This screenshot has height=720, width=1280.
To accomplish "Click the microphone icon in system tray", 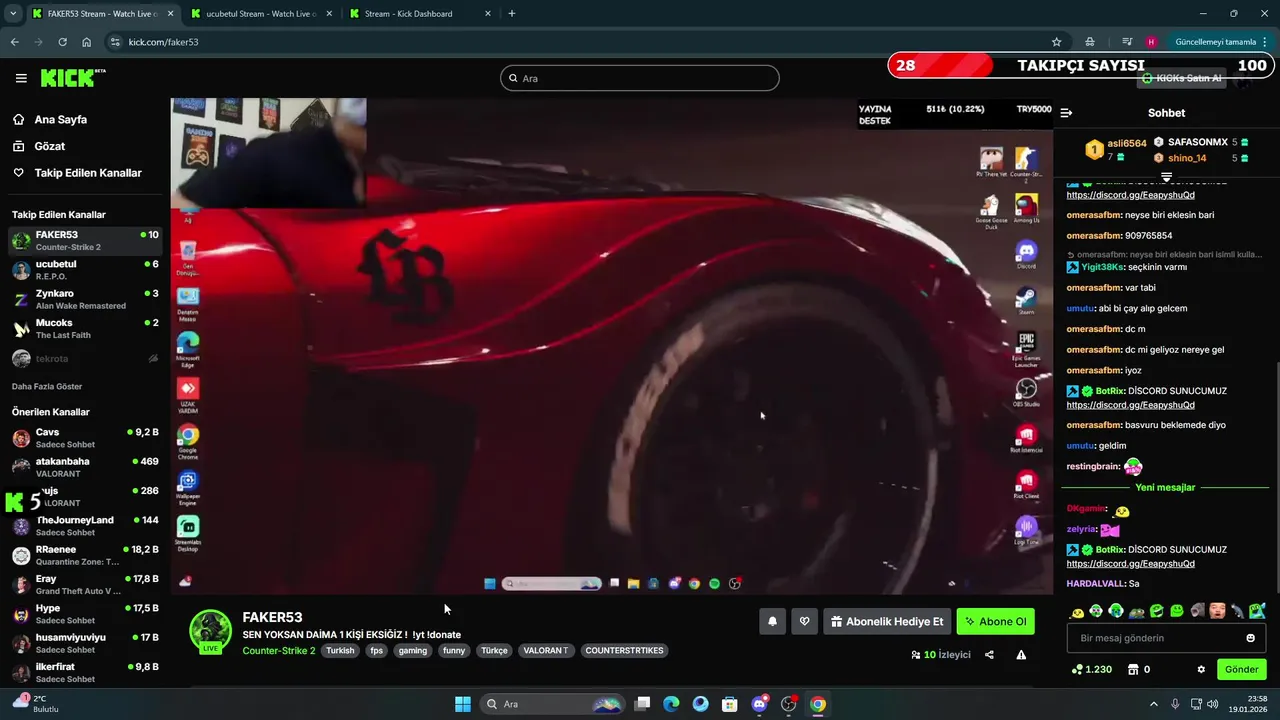I will point(1175,704).
